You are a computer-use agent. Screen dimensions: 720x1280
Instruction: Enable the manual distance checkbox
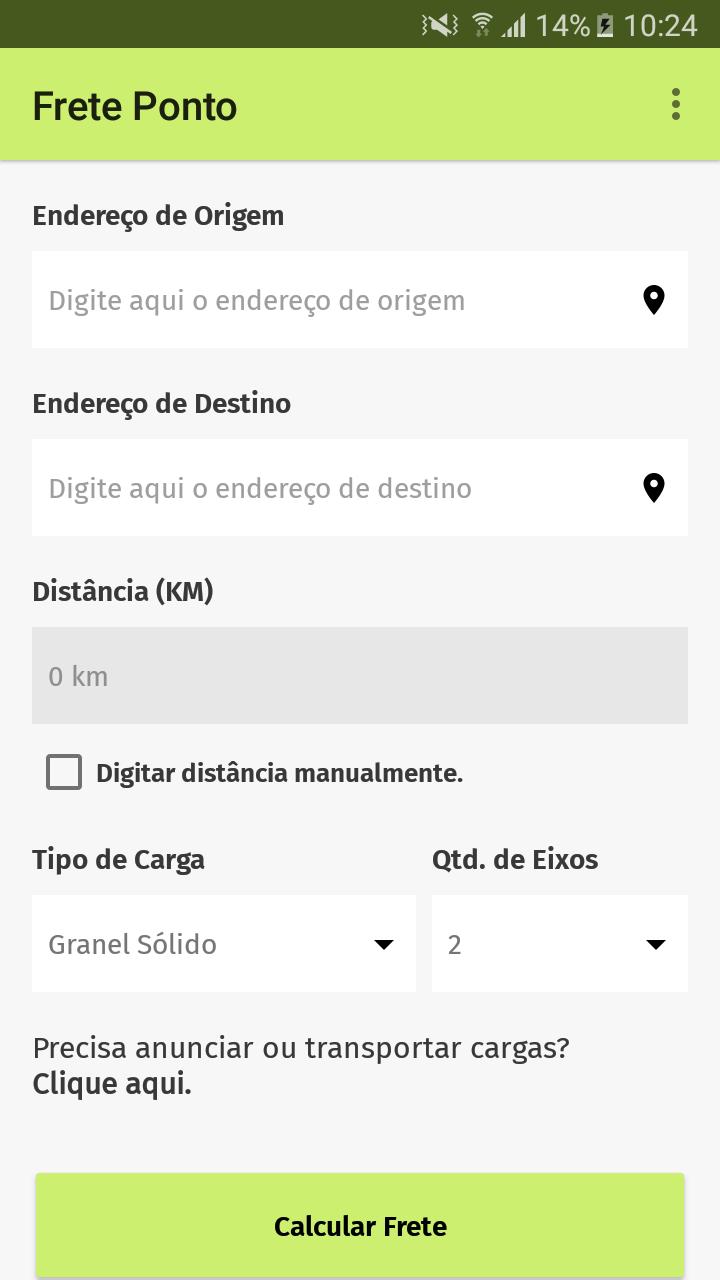[64, 772]
